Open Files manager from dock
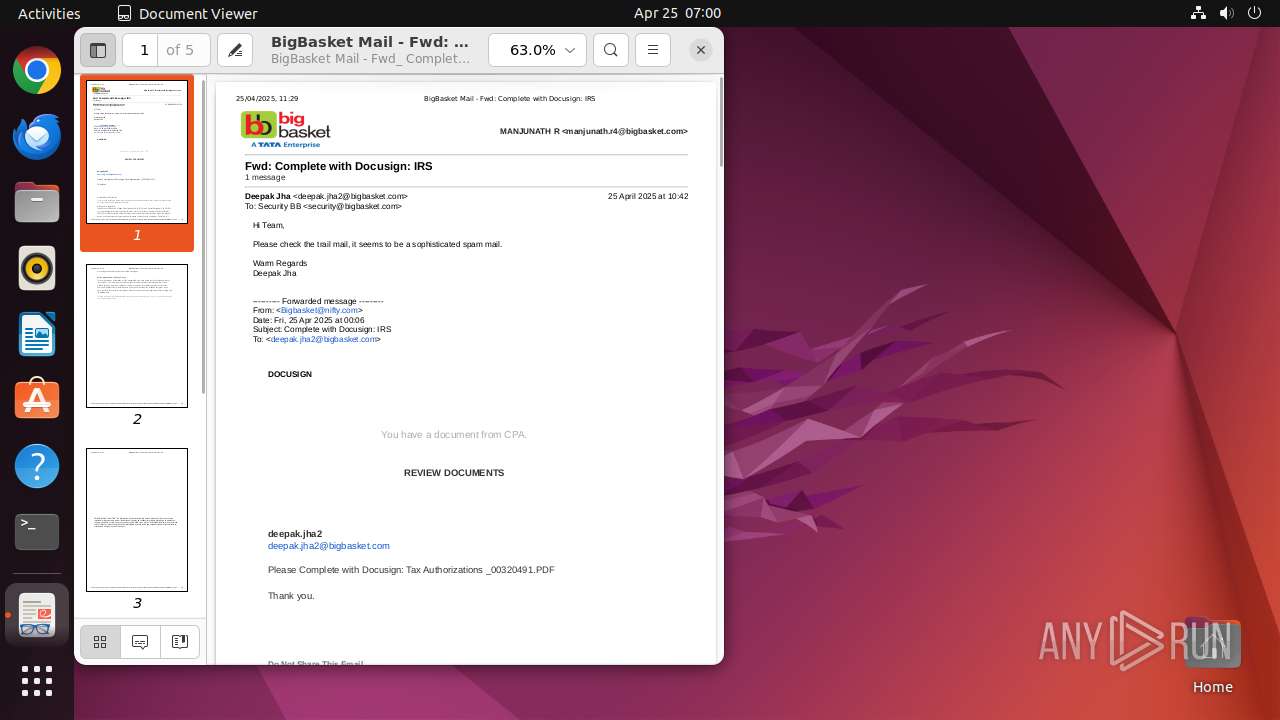 [x=37, y=203]
